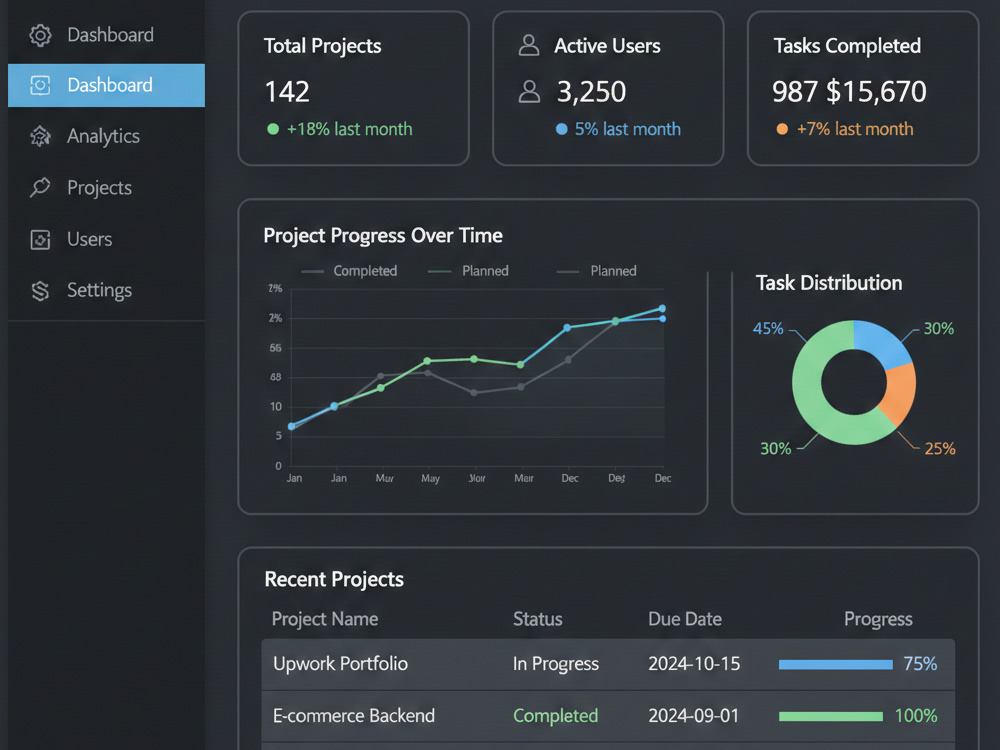This screenshot has width=1000, height=750.
Task: Click the orange dot beside +7% last month
Action: (782, 129)
